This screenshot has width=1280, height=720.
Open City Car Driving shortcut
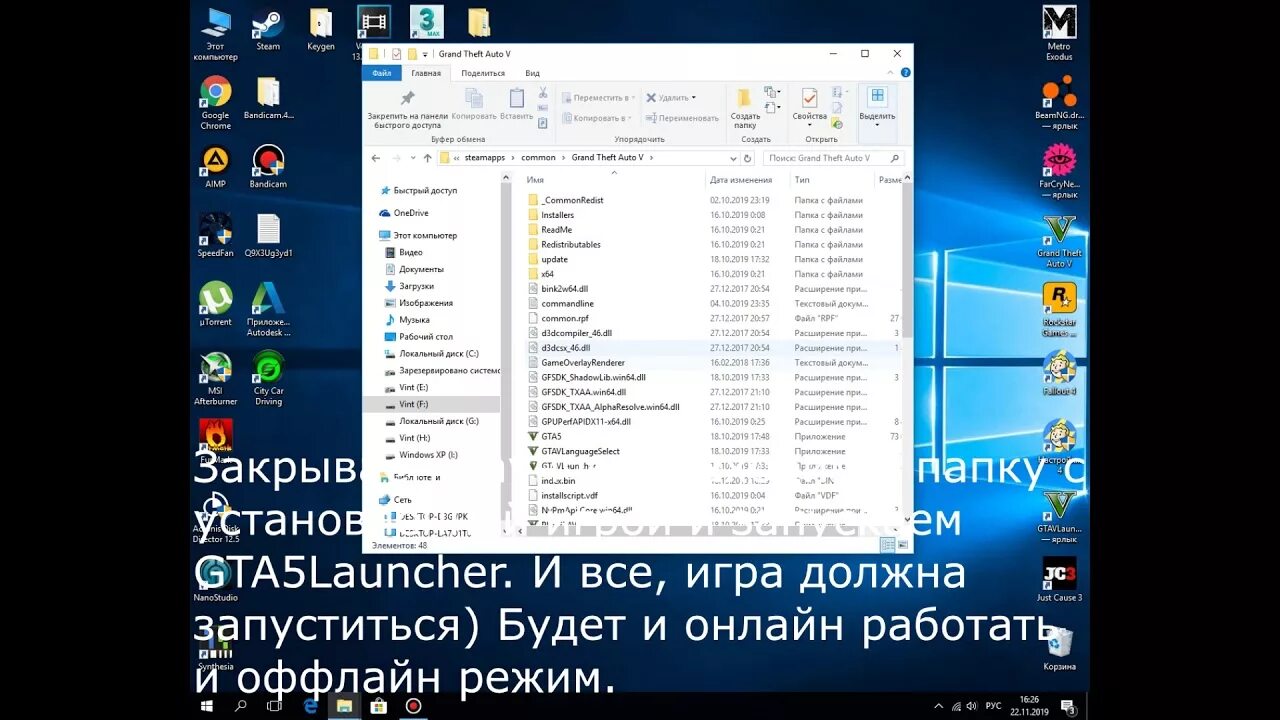tap(268, 378)
